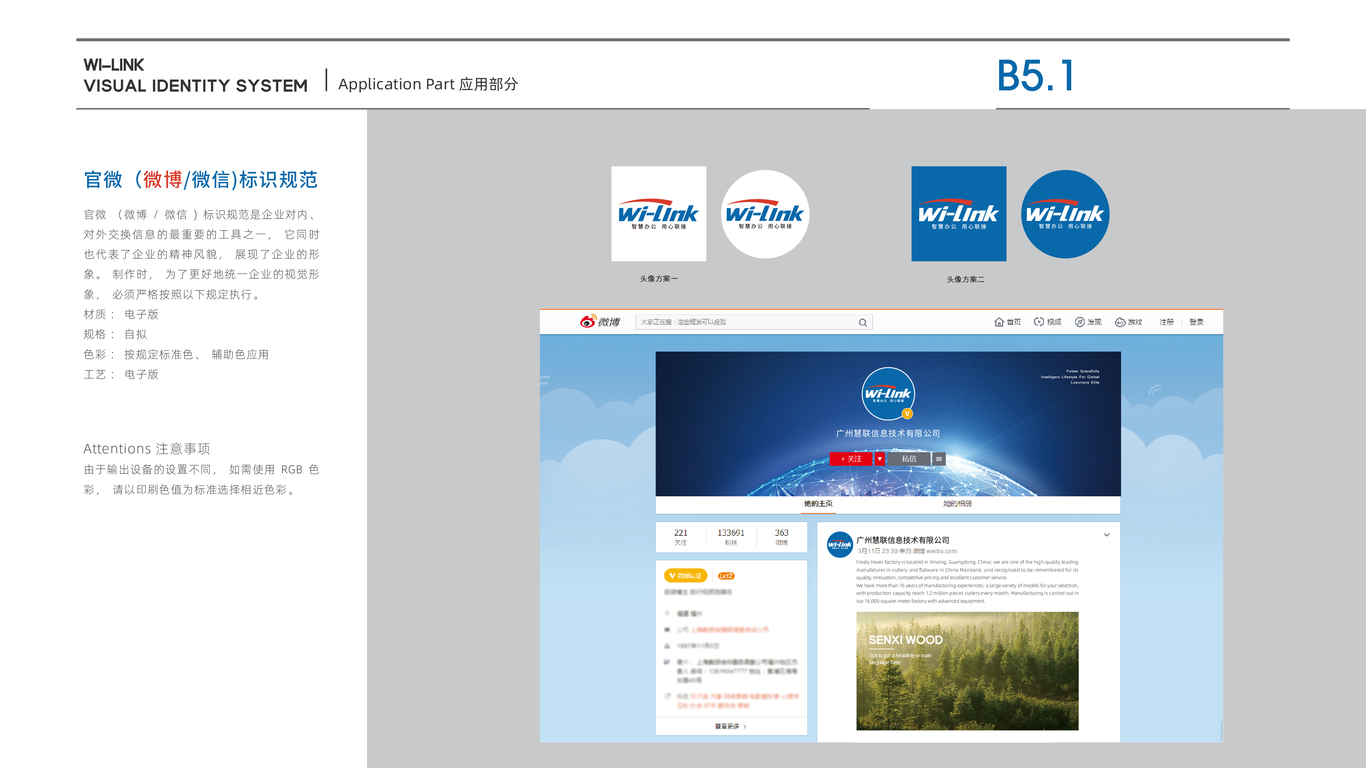Click the location pin icon in profile info
The width and height of the screenshot is (1366, 768).
[x=667, y=613]
